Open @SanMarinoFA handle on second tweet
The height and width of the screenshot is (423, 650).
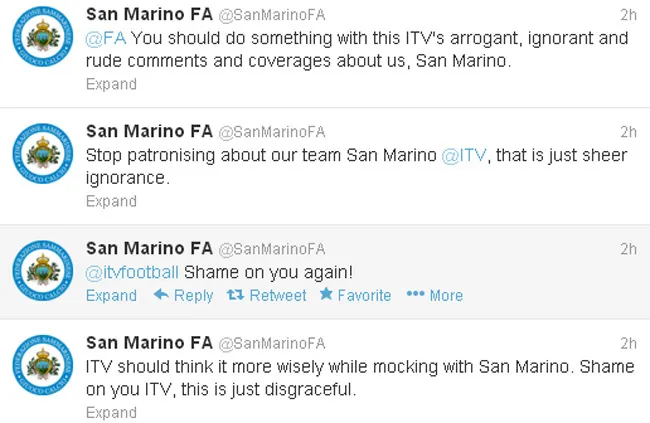tap(272, 132)
